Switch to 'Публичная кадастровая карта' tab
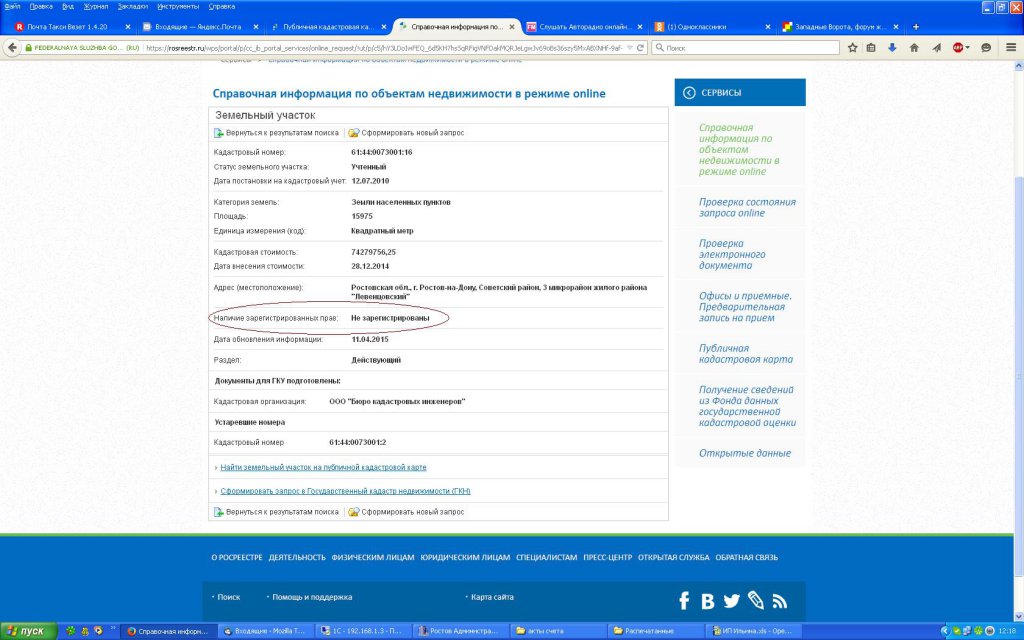 (327, 27)
